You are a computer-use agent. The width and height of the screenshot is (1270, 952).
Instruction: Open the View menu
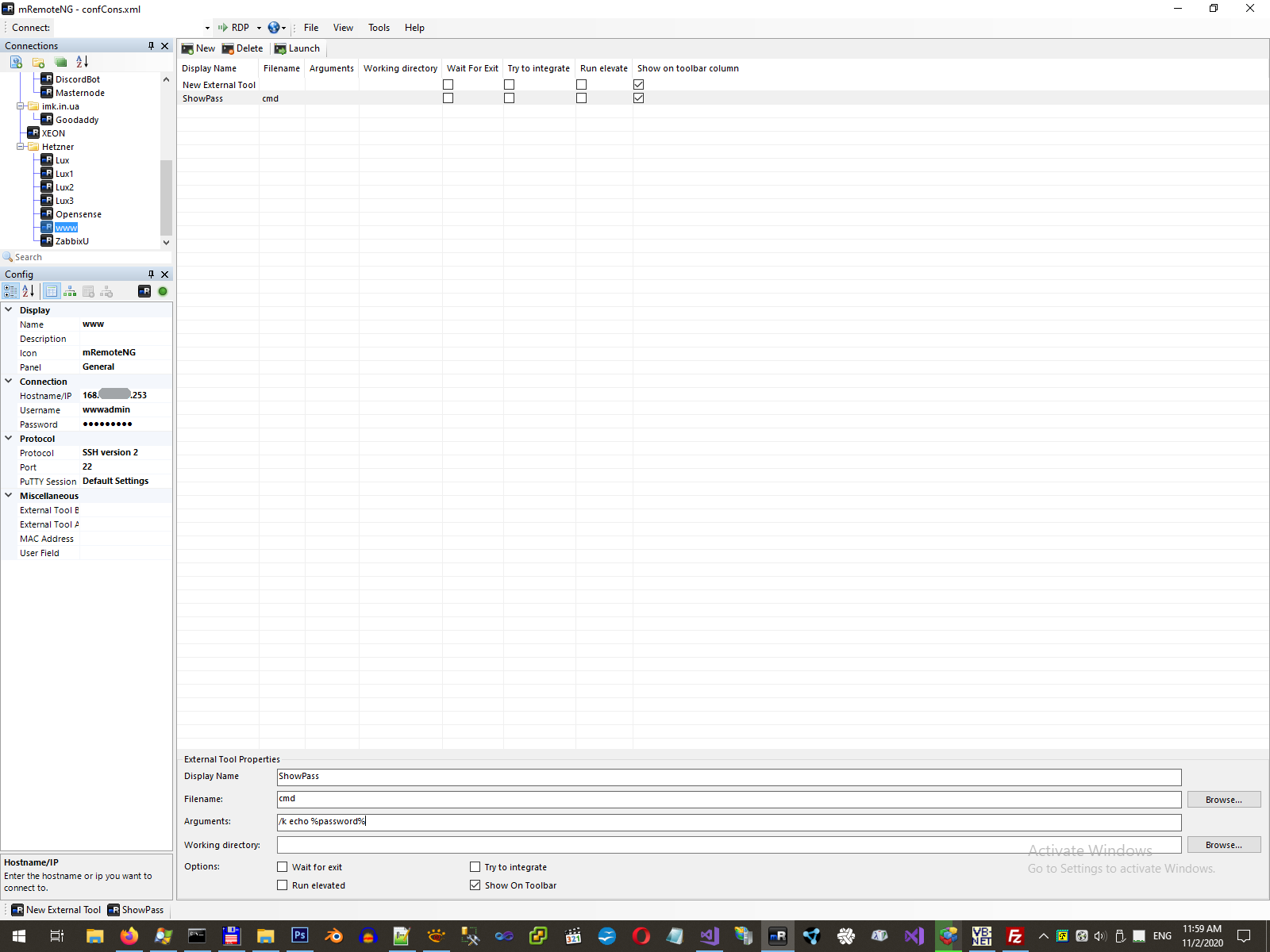pyautogui.click(x=343, y=28)
